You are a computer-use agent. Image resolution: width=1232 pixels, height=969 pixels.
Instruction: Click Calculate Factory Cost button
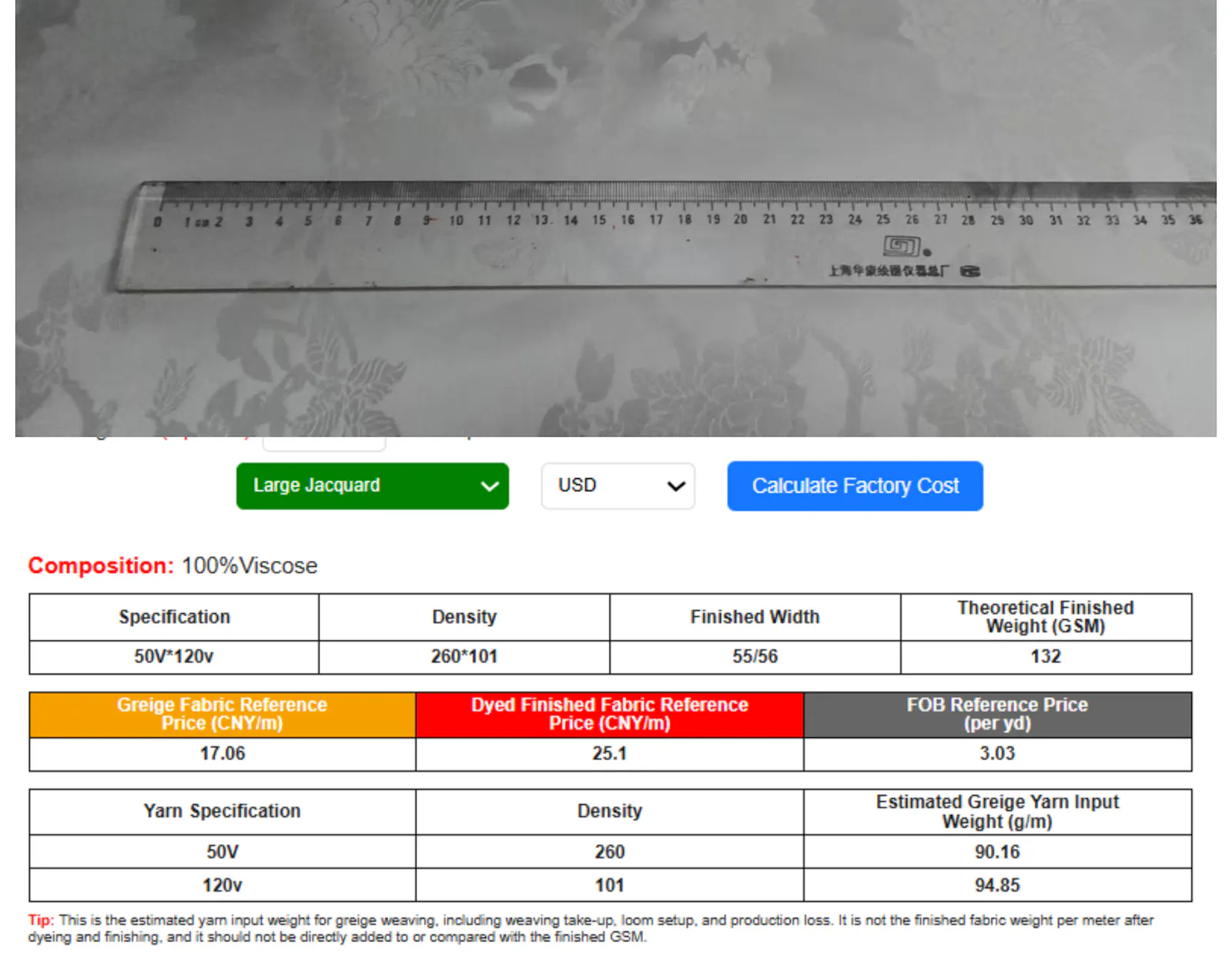point(855,486)
